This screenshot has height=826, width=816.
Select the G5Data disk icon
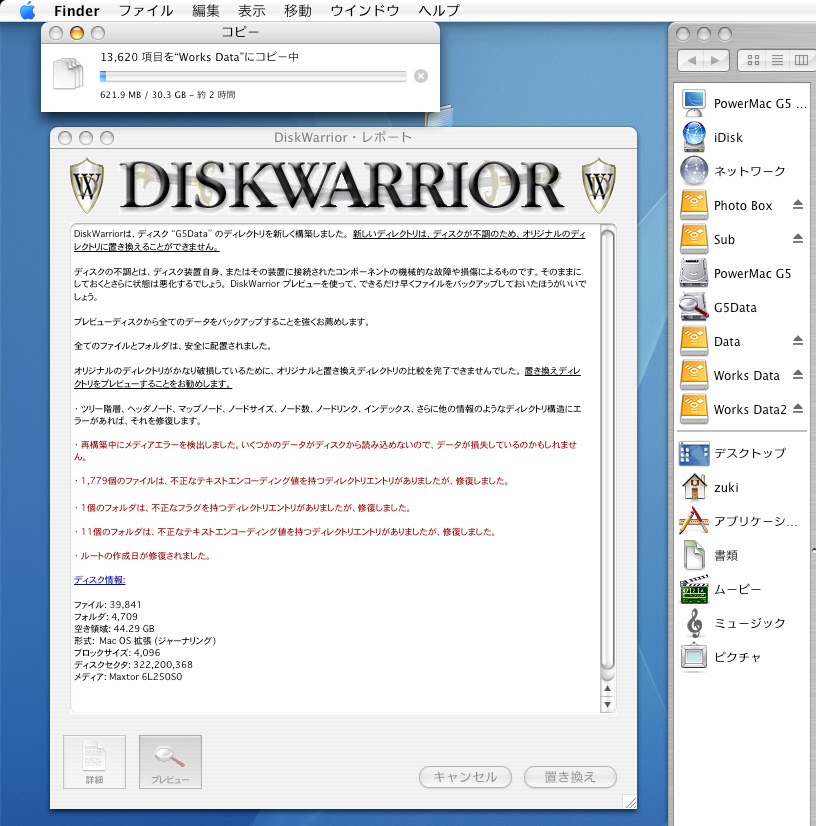point(694,307)
